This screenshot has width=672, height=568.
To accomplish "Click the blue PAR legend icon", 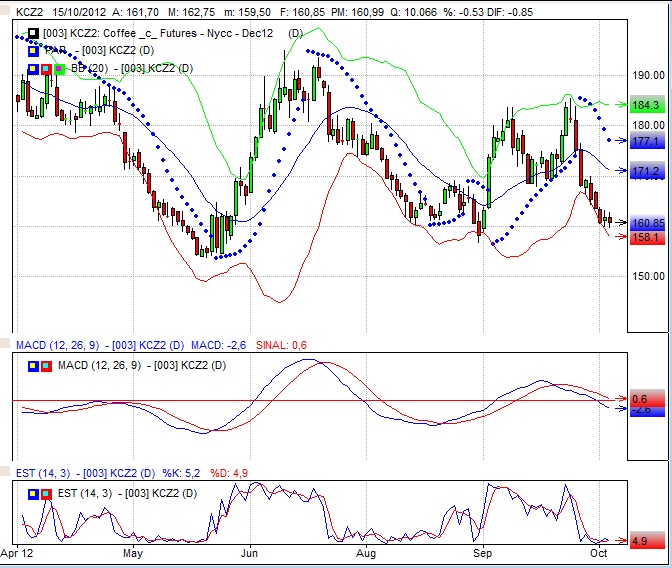I will 33,50.
